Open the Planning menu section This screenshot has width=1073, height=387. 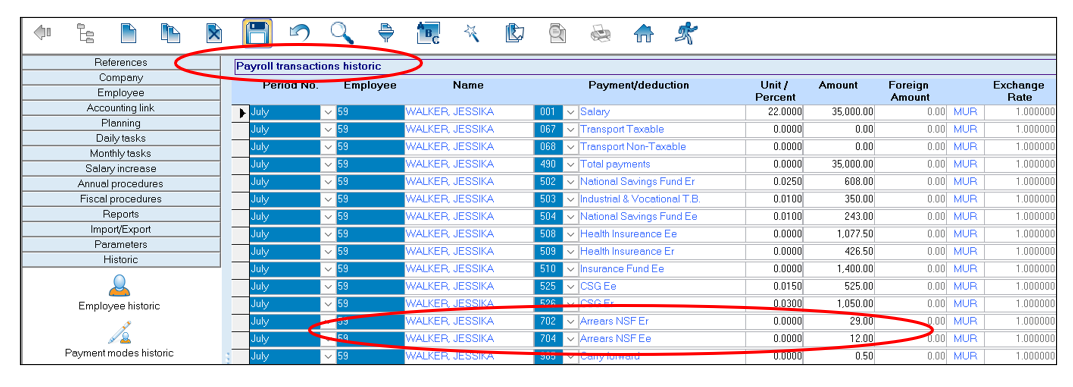[x=120, y=123]
